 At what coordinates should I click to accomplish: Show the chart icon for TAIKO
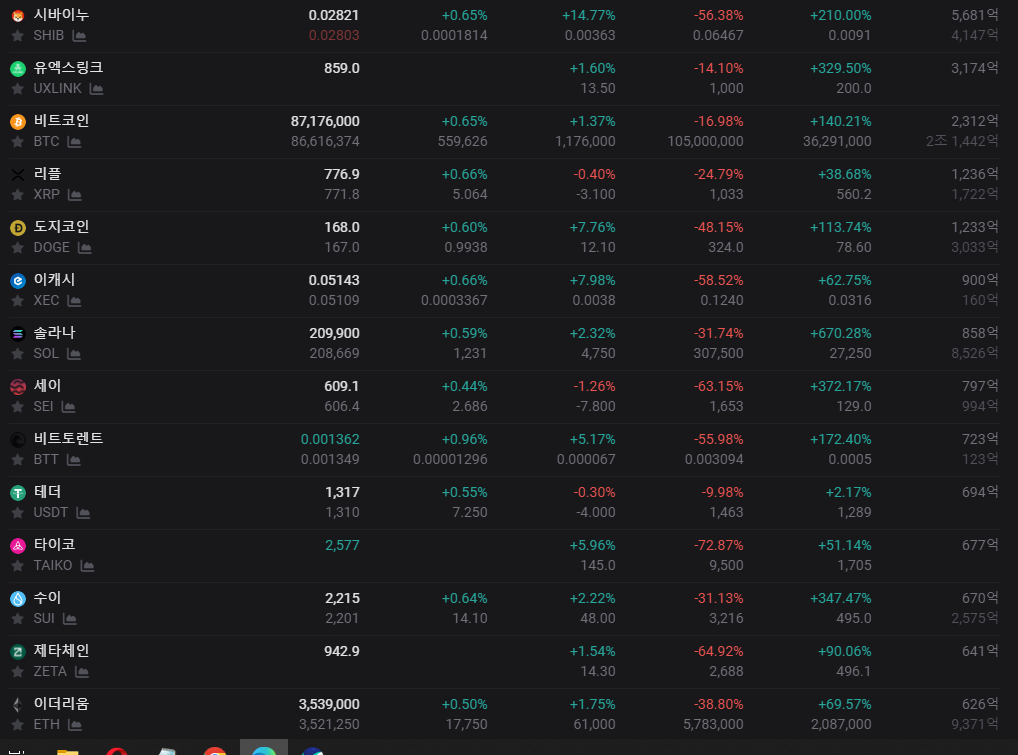(x=88, y=566)
